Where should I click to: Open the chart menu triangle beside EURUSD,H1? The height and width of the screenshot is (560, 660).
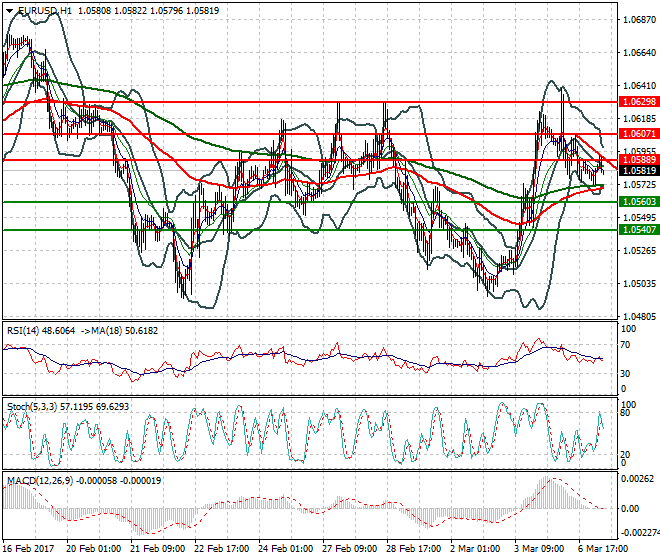point(10,11)
